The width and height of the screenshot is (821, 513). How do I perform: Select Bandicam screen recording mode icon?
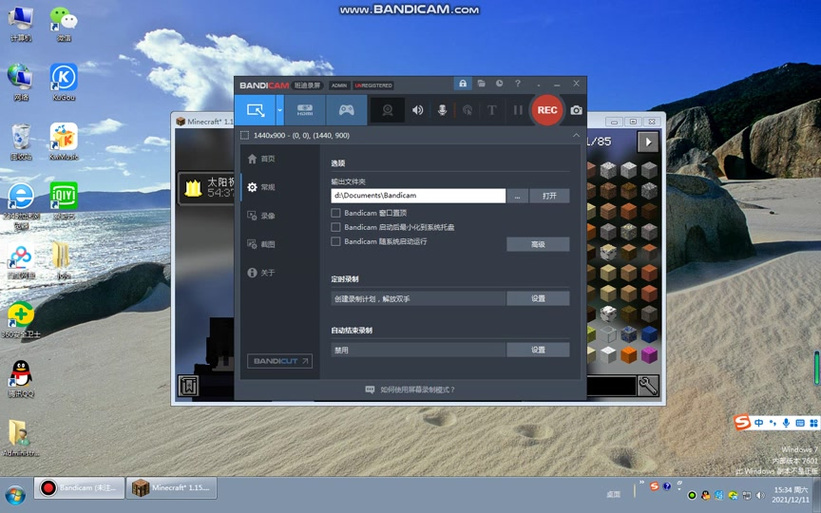tap(255, 110)
